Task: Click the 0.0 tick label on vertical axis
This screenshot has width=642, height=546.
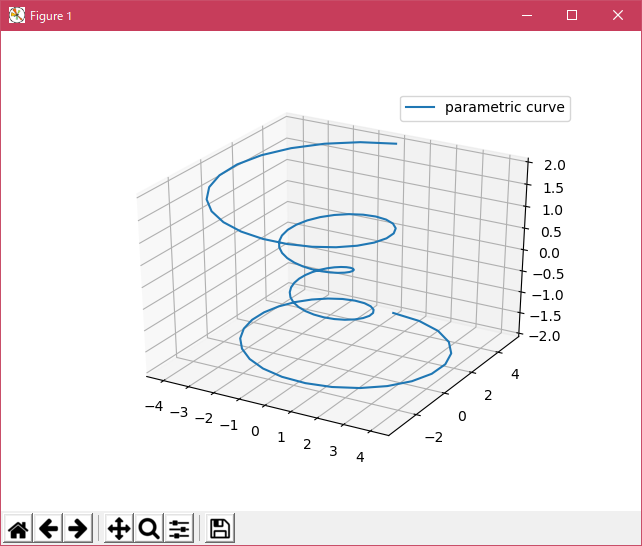Action: [x=553, y=252]
